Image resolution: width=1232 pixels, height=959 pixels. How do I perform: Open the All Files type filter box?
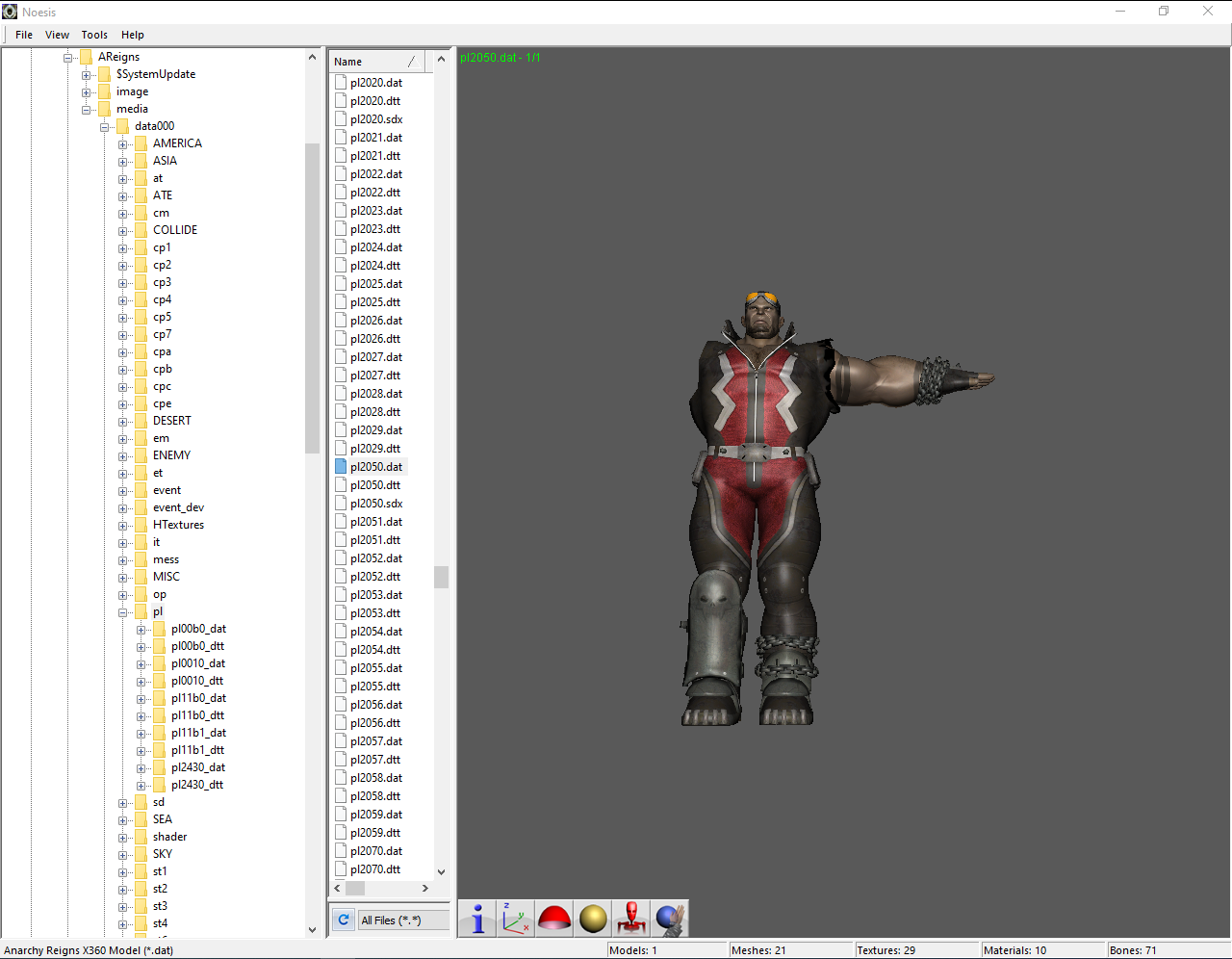tap(404, 920)
